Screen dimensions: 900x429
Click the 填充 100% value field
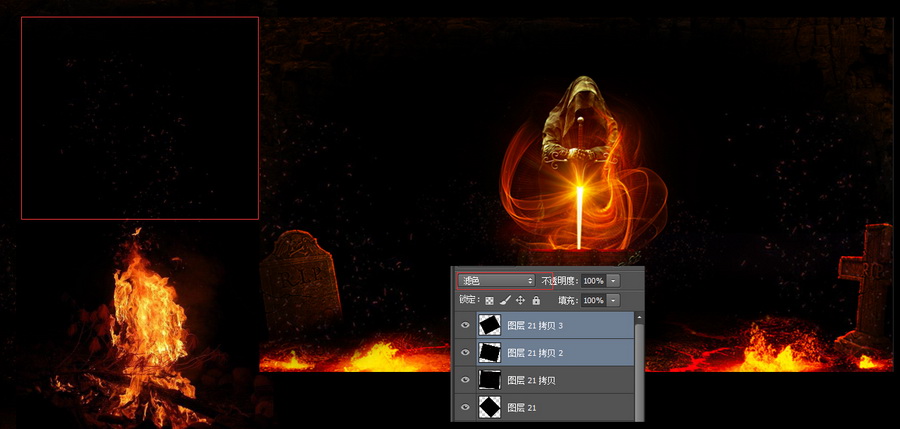pos(592,300)
